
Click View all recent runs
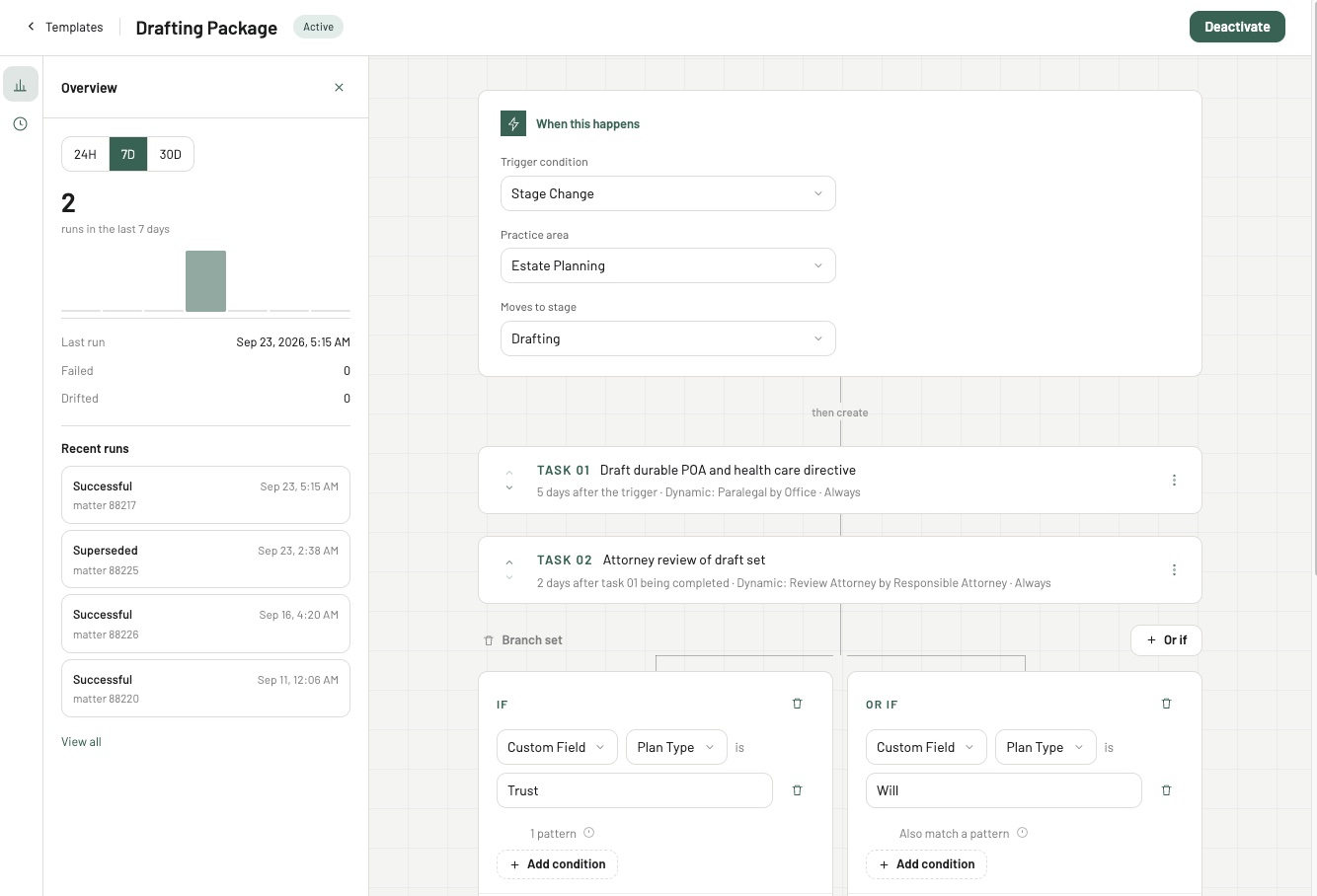coord(81,742)
